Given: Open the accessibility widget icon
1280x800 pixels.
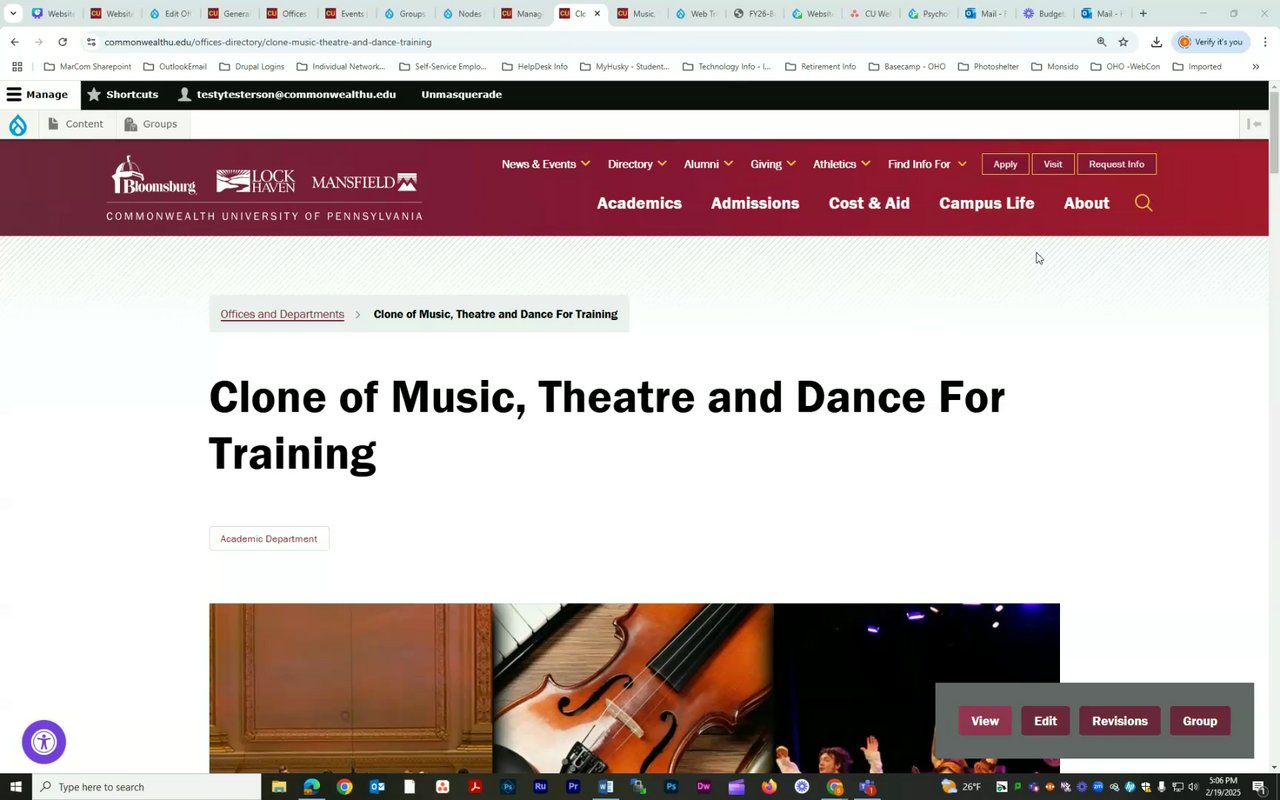Looking at the screenshot, I should [44, 742].
